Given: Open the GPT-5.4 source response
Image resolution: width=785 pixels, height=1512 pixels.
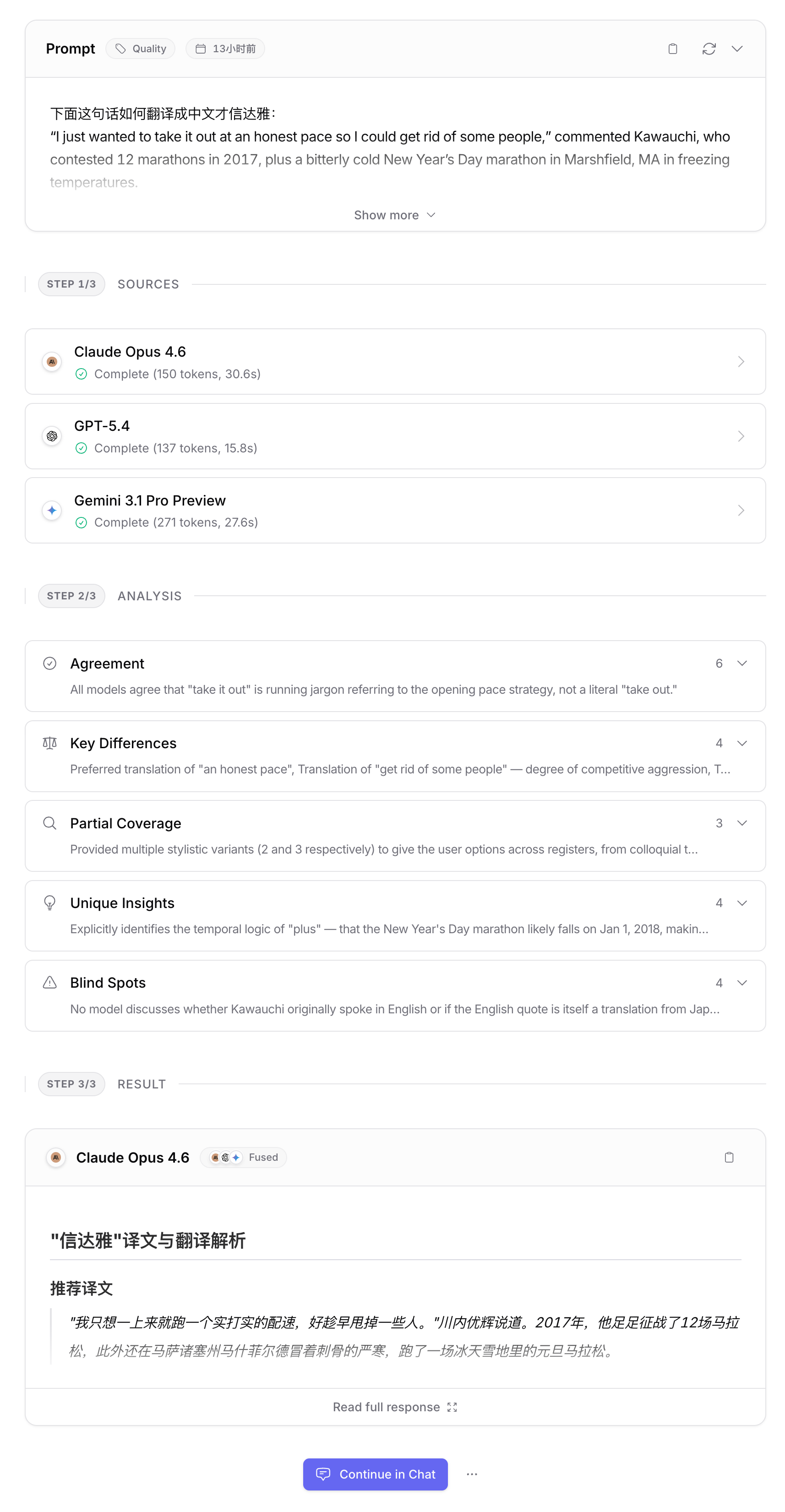Looking at the screenshot, I should click(394, 436).
